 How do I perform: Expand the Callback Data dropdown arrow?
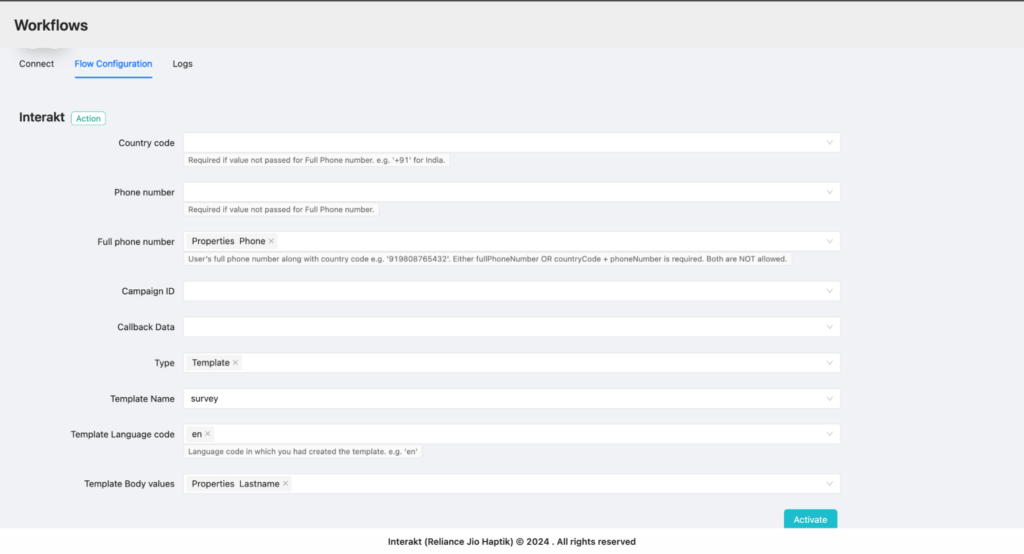pos(829,327)
